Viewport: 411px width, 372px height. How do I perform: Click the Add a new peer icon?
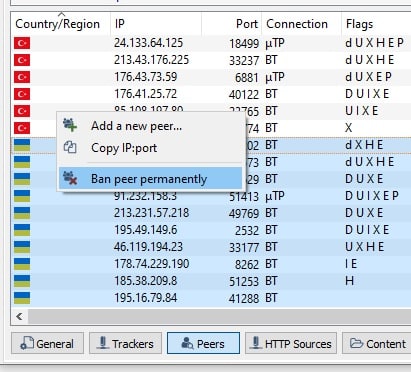point(70,126)
